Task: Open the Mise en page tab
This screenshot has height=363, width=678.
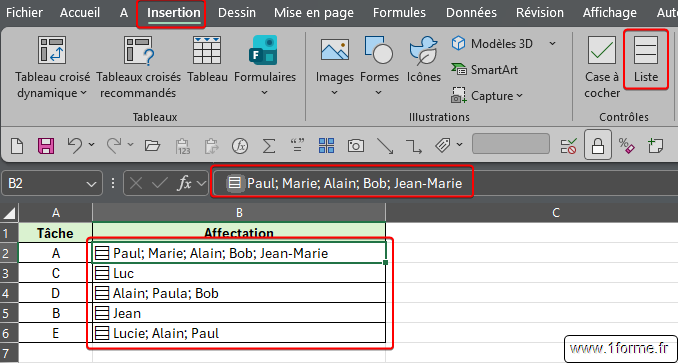Action: 313,13
